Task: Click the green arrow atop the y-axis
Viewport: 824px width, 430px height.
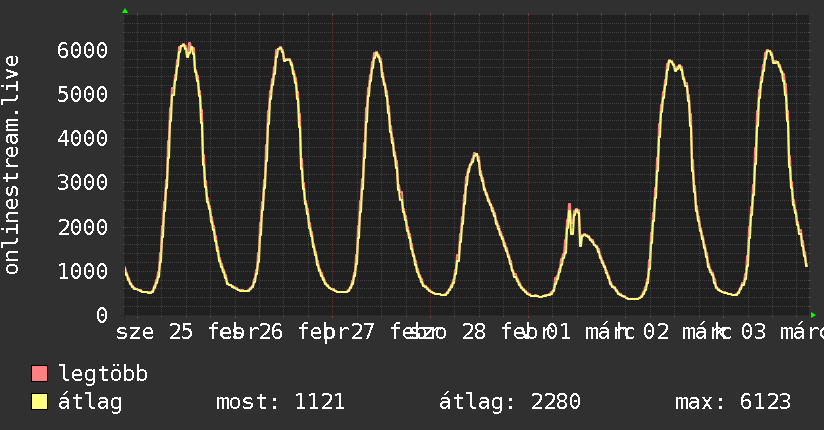Action: [x=125, y=11]
